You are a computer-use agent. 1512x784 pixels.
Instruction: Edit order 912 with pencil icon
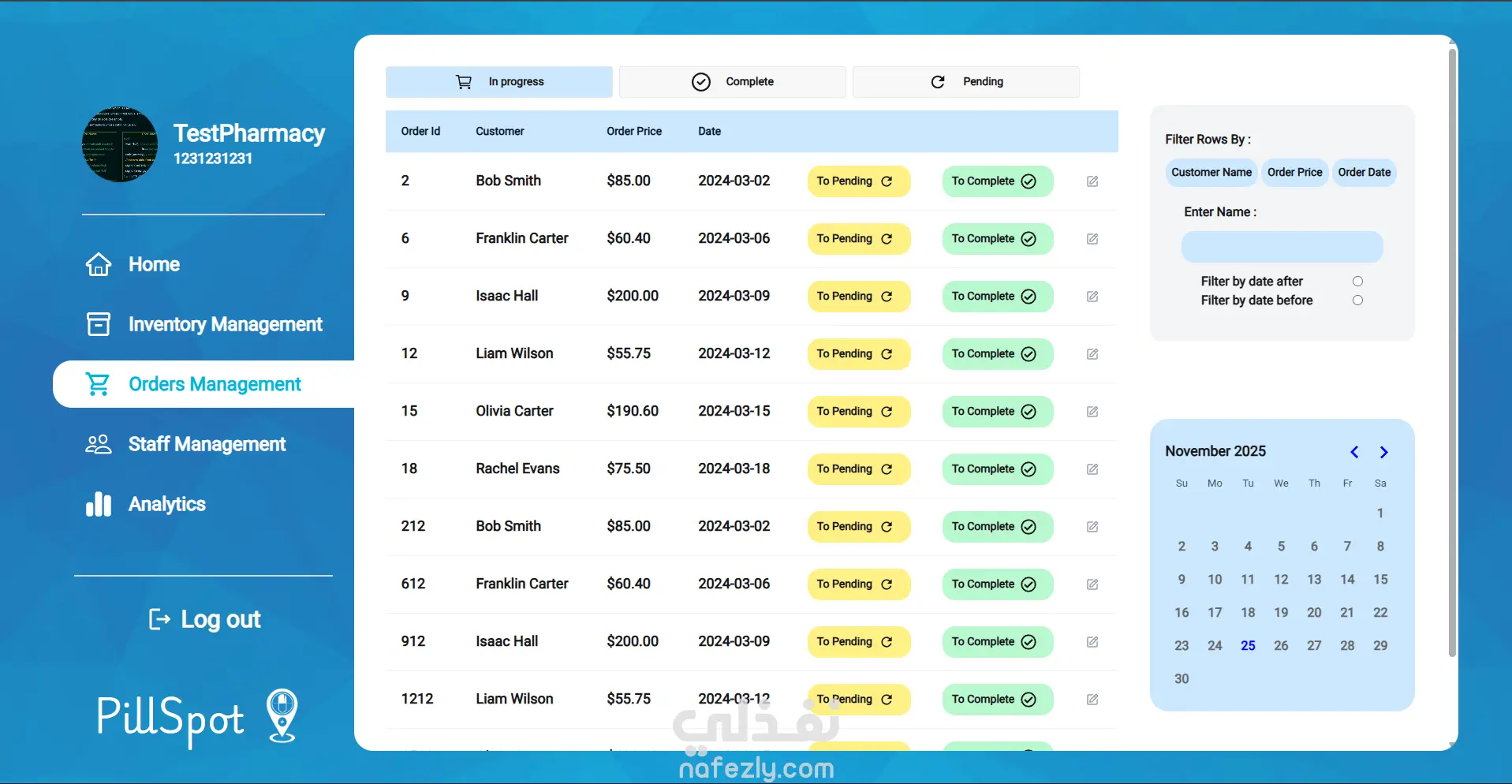click(1092, 642)
